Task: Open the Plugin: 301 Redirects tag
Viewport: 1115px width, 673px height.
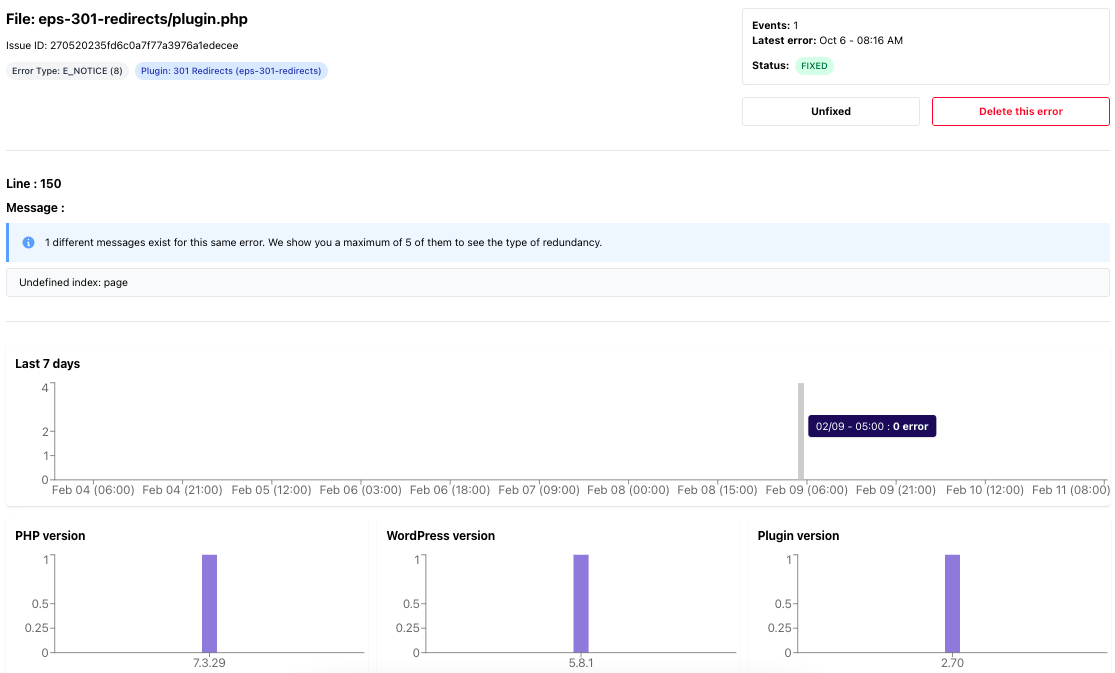Action: 231,71
